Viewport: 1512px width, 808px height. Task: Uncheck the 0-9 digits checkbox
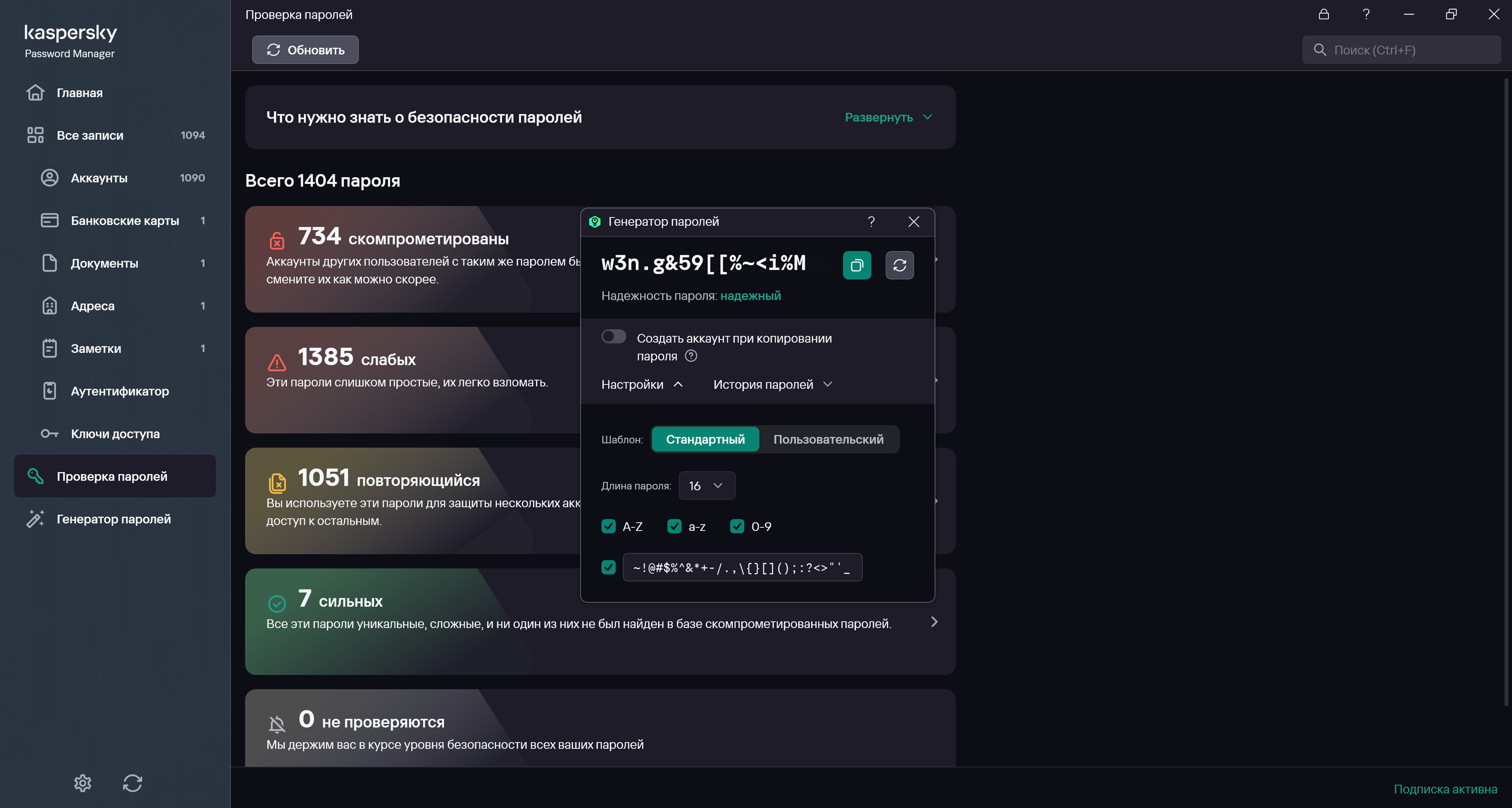pyautogui.click(x=737, y=527)
